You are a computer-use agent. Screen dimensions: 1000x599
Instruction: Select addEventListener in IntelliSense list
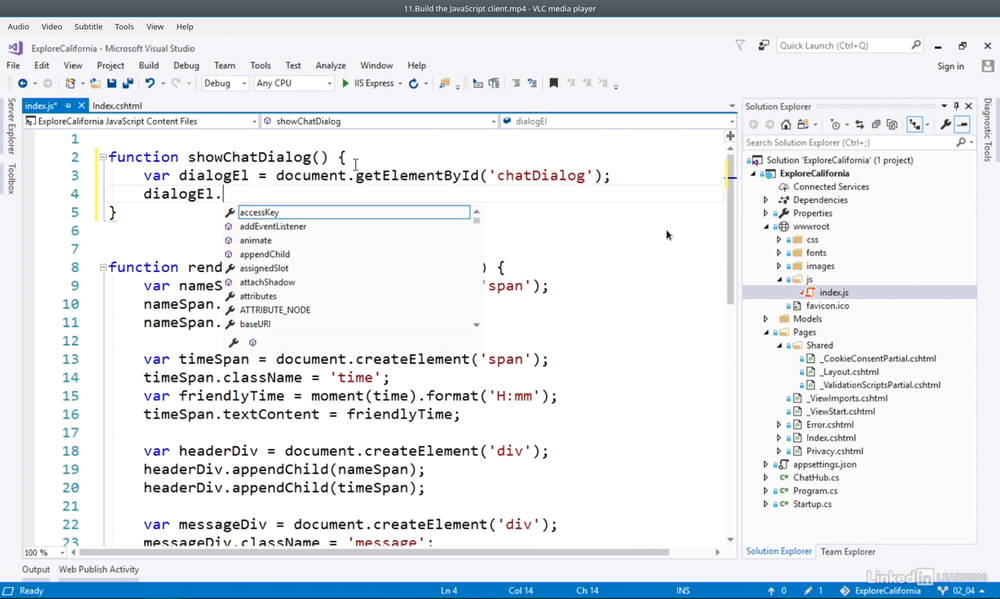pyautogui.click(x=273, y=226)
